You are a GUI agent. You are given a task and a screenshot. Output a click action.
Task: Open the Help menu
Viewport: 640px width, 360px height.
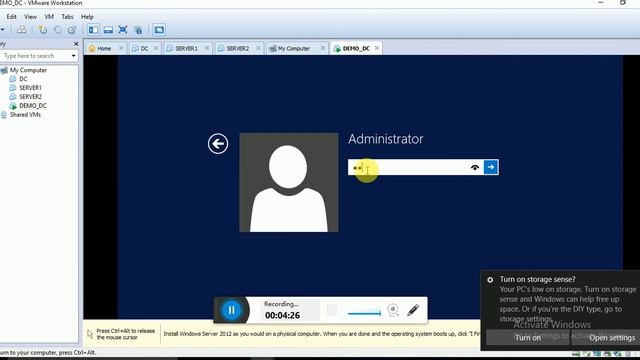[87, 17]
